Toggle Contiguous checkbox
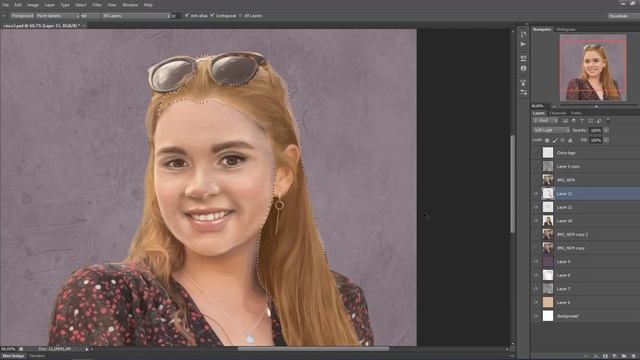The height and width of the screenshot is (360, 640). click(212, 16)
